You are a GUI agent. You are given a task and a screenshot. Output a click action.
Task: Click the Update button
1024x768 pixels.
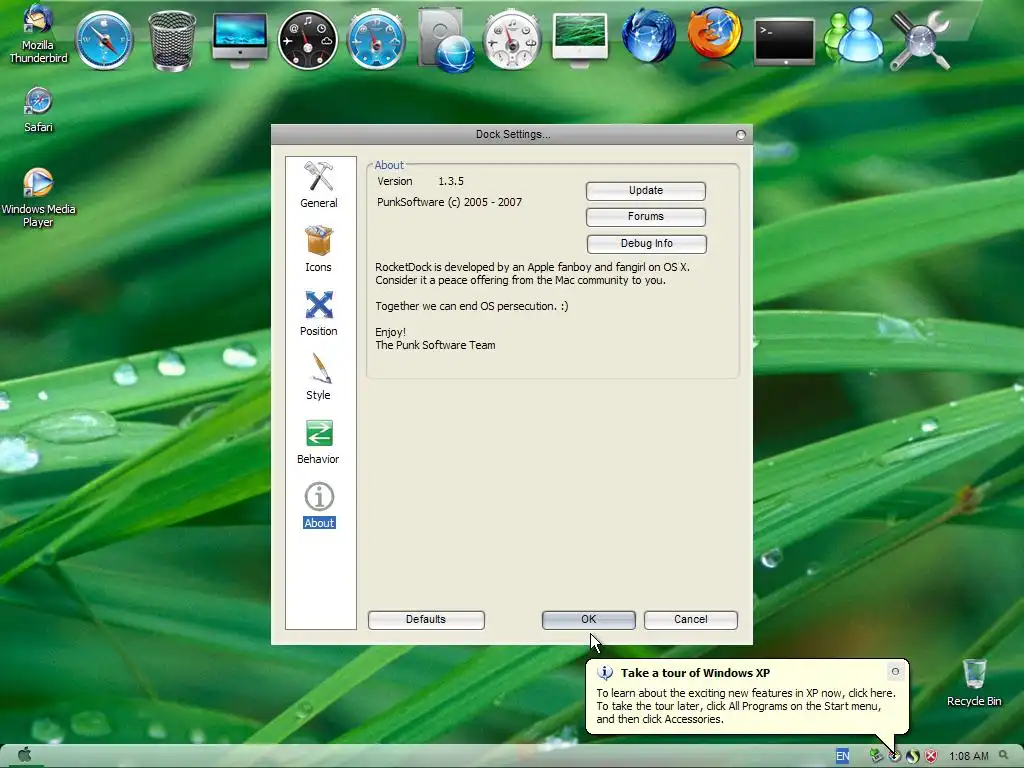coord(646,191)
